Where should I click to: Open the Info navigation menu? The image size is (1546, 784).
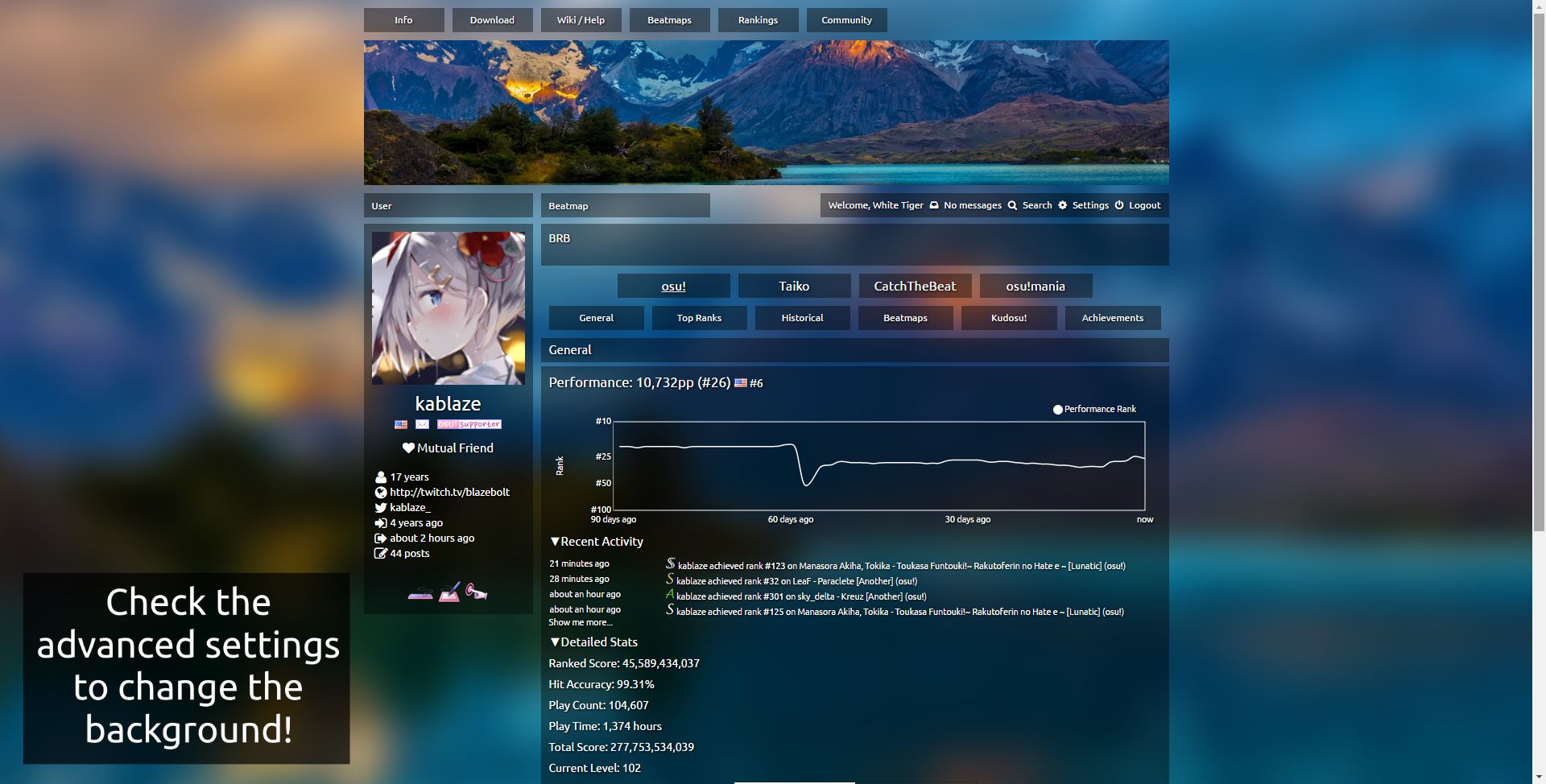click(403, 20)
